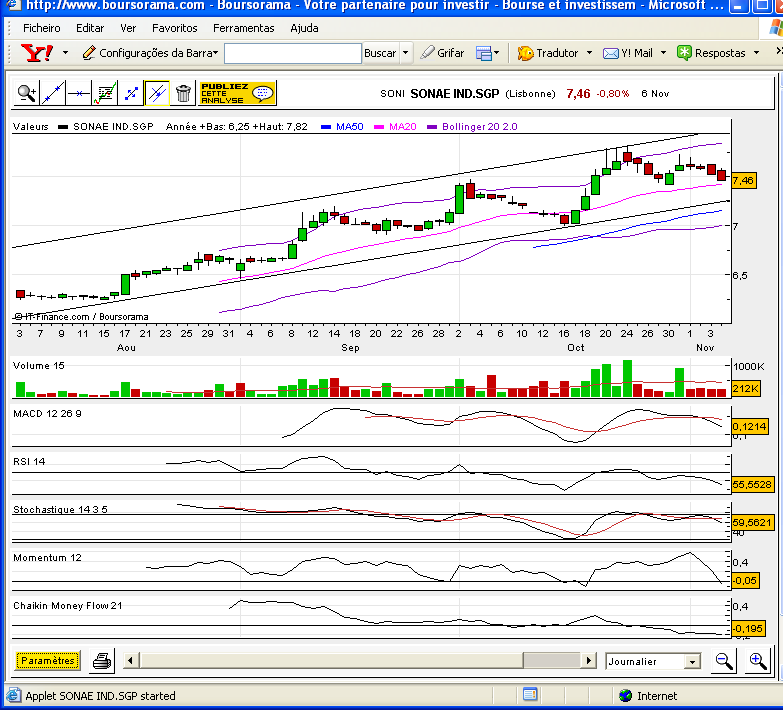Open the Ferramentas menu
The height and width of the screenshot is (710, 783).
point(244,28)
